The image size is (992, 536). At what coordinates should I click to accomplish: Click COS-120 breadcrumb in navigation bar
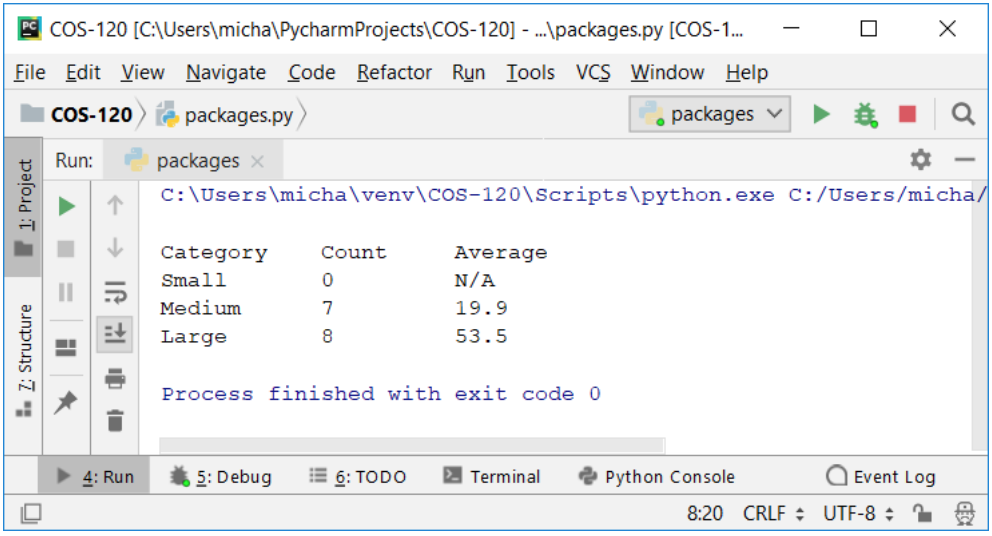[76, 115]
